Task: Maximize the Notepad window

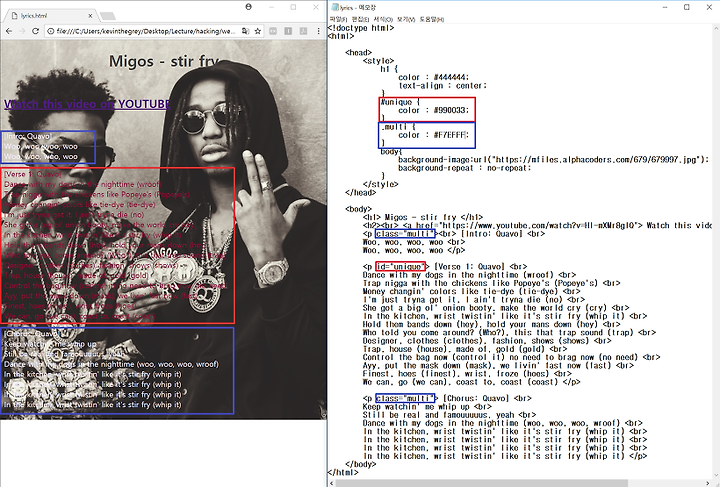Action: 687,7
